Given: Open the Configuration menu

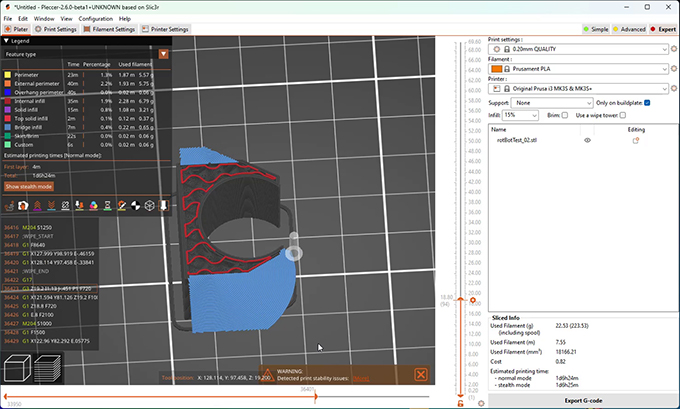Looking at the screenshot, I should click(95, 19).
